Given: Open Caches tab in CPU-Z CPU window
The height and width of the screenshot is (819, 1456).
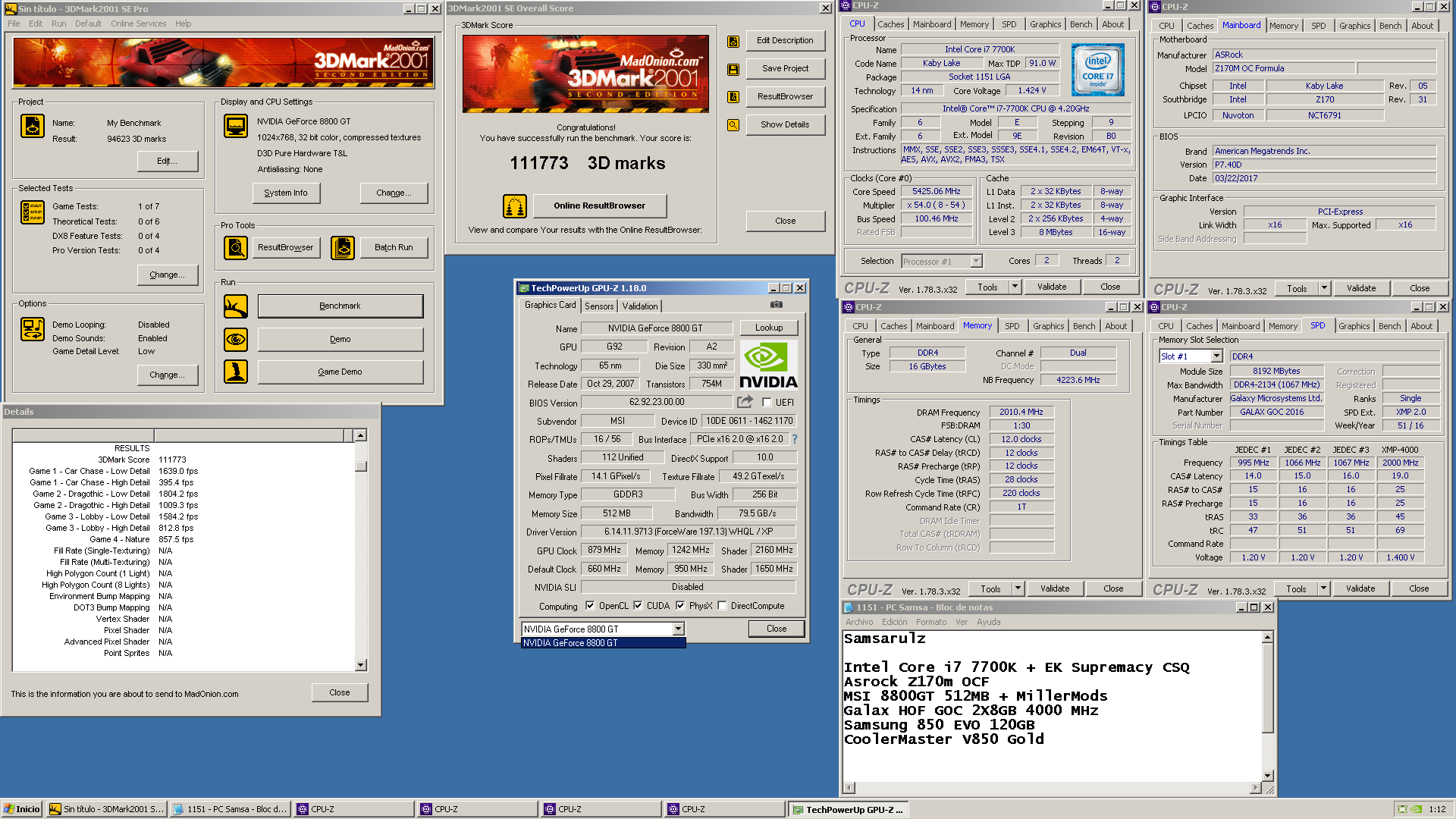Looking at the screenshot, I should (x=891, y=24).
